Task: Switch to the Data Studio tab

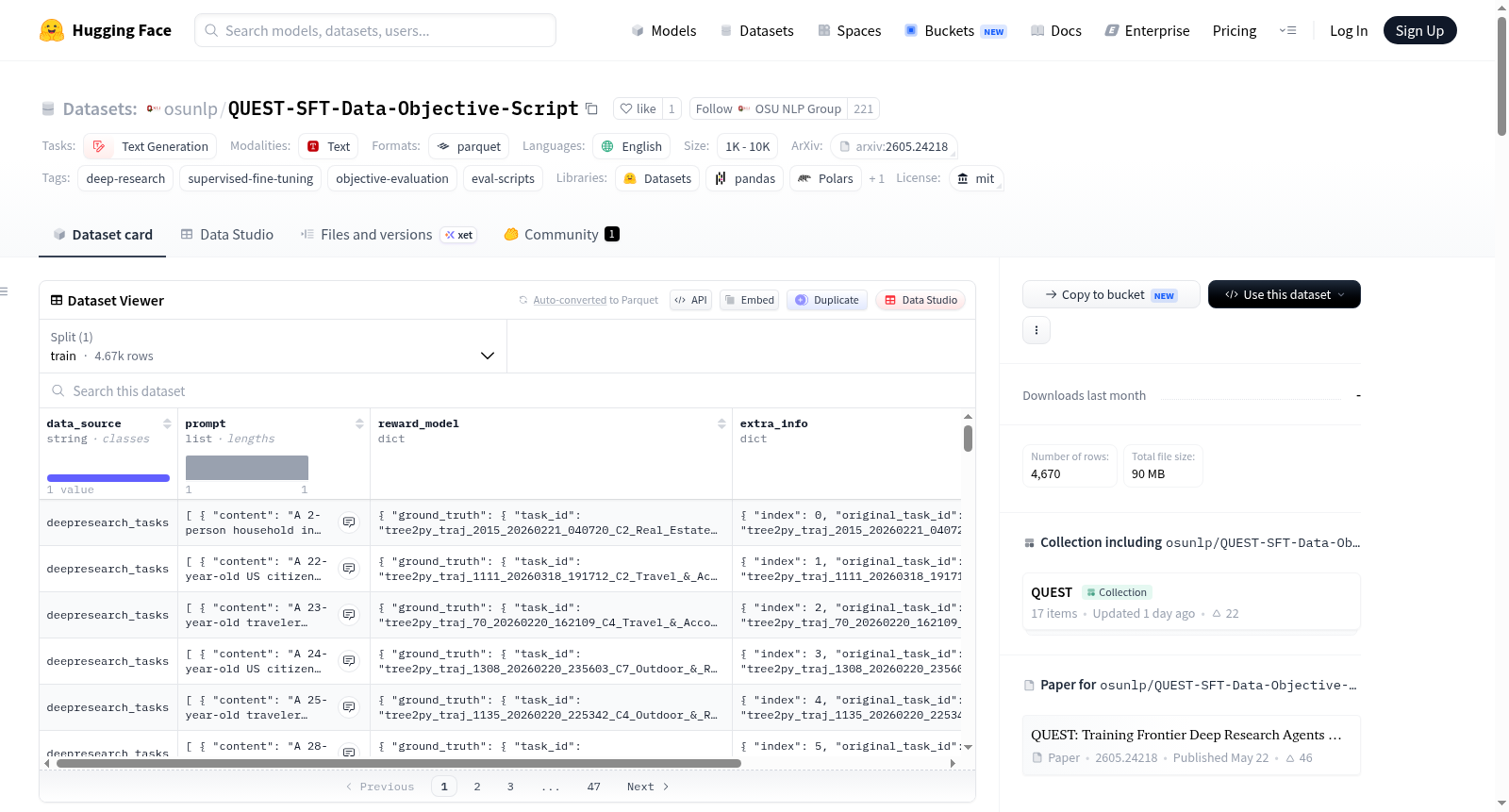Action: click(x=227, y=235)
